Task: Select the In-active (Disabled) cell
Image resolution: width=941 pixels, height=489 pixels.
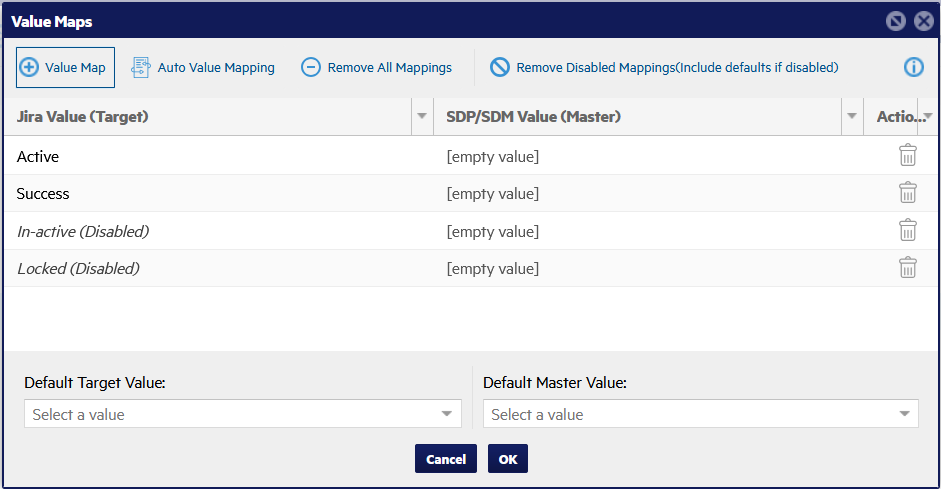Action: click(219, 231)
